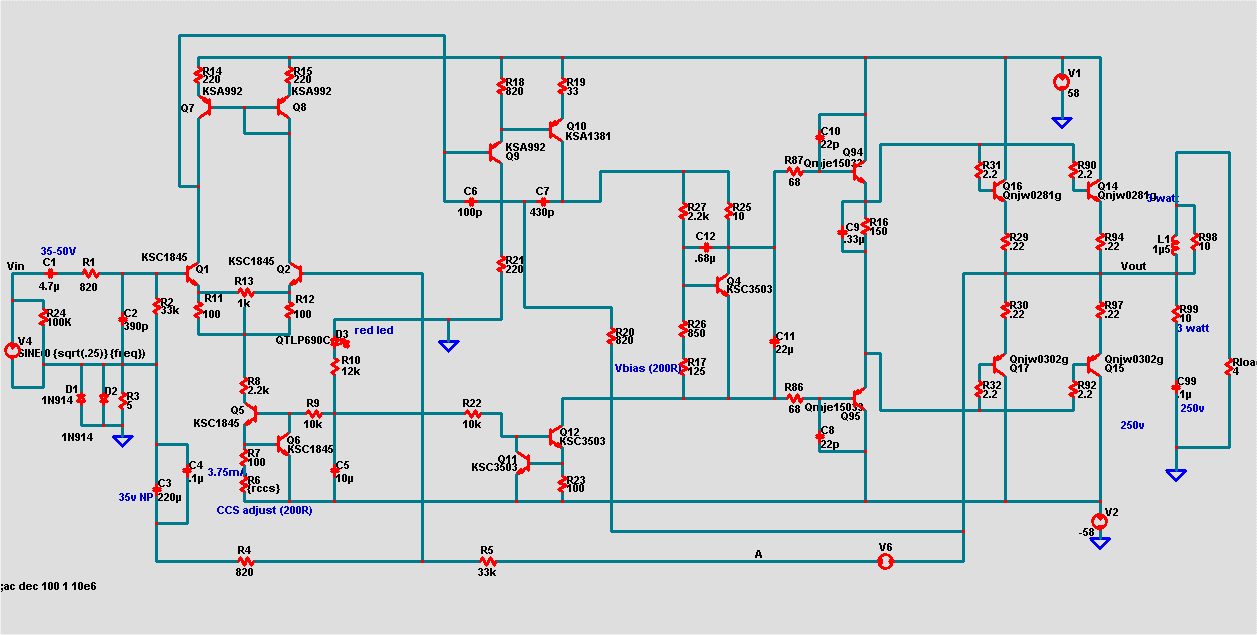Click resistor R13 1k
Image resolution: width=1257 pixels, height=635 pixels.
click(x=244, y=294)
